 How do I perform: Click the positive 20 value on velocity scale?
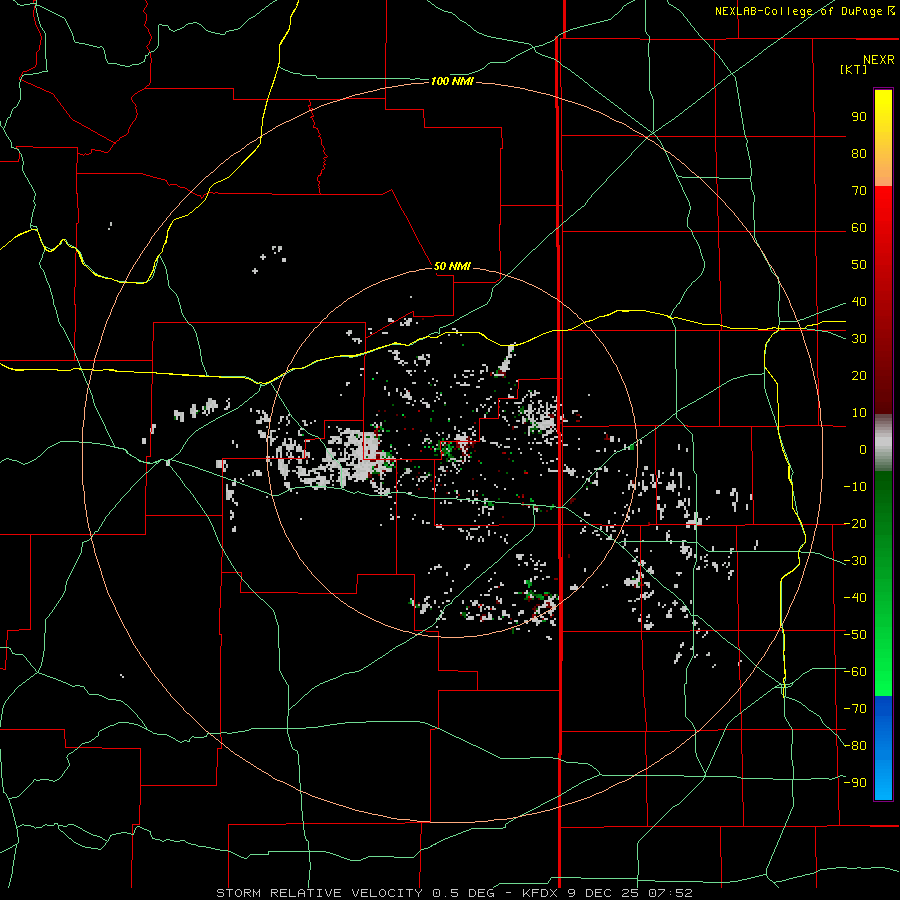click(859, 375)
